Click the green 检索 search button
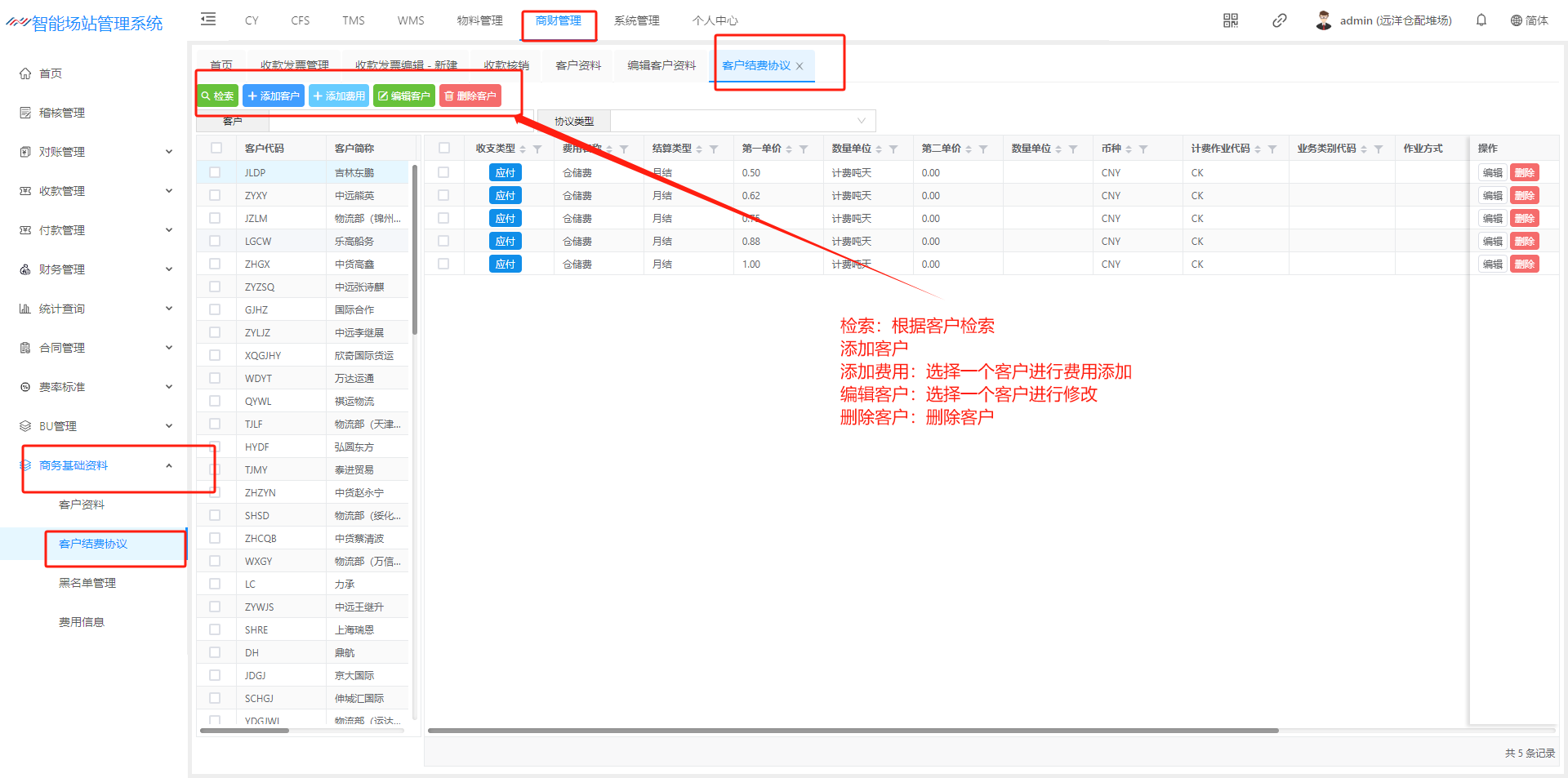Screen dimensions: 1568x778 pyautogui.click(x=217, y=96)
